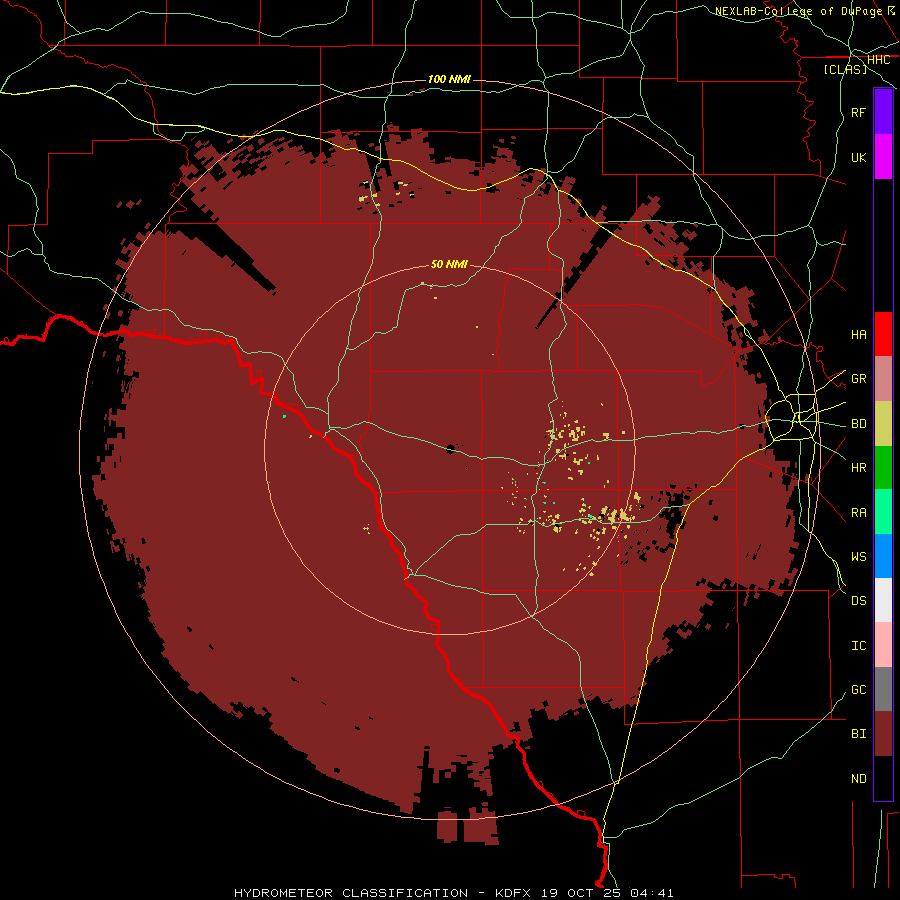Click the DS legend label

[x=859, y=601]
